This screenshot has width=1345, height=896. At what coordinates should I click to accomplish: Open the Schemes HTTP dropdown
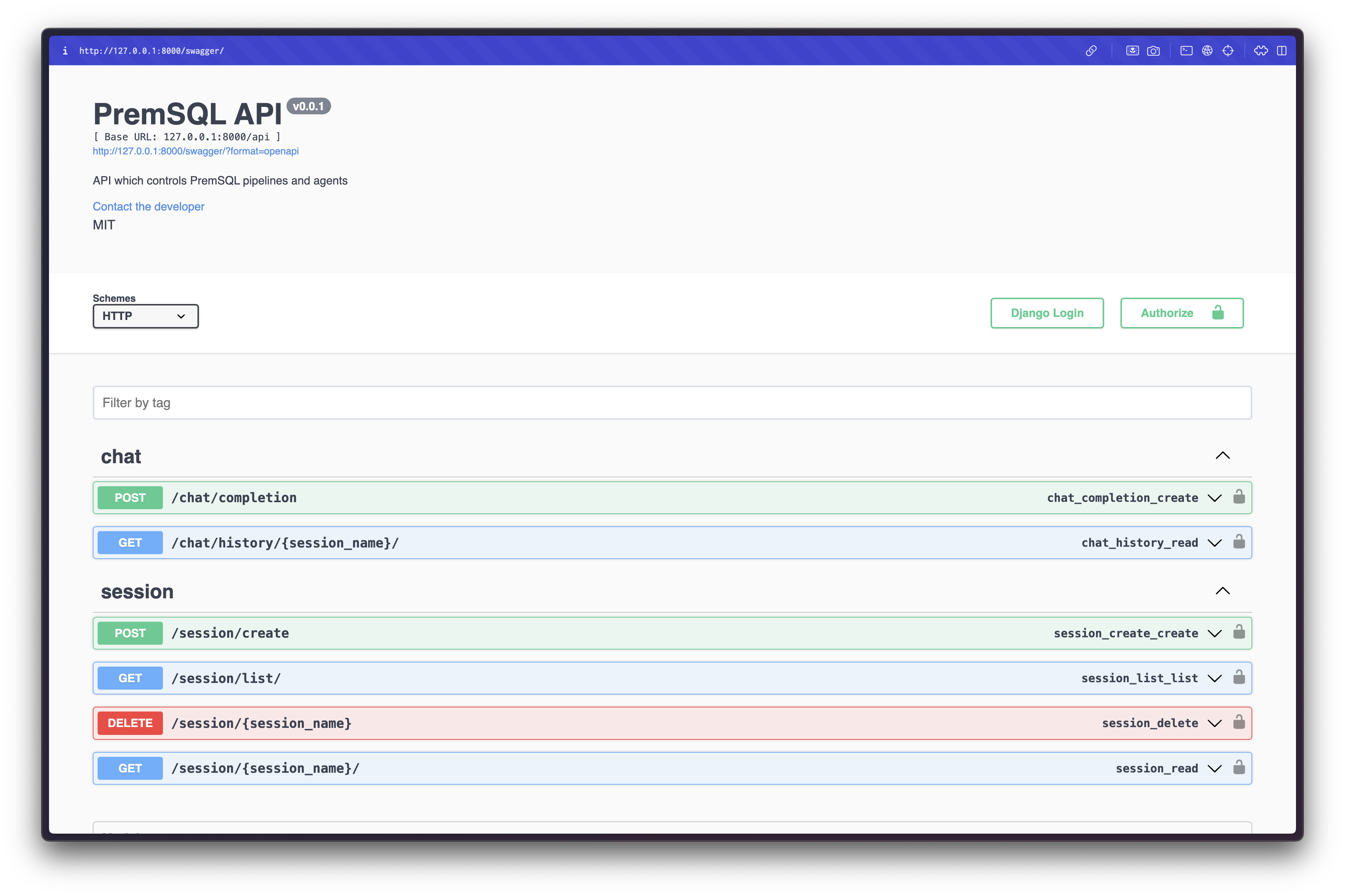146,316
